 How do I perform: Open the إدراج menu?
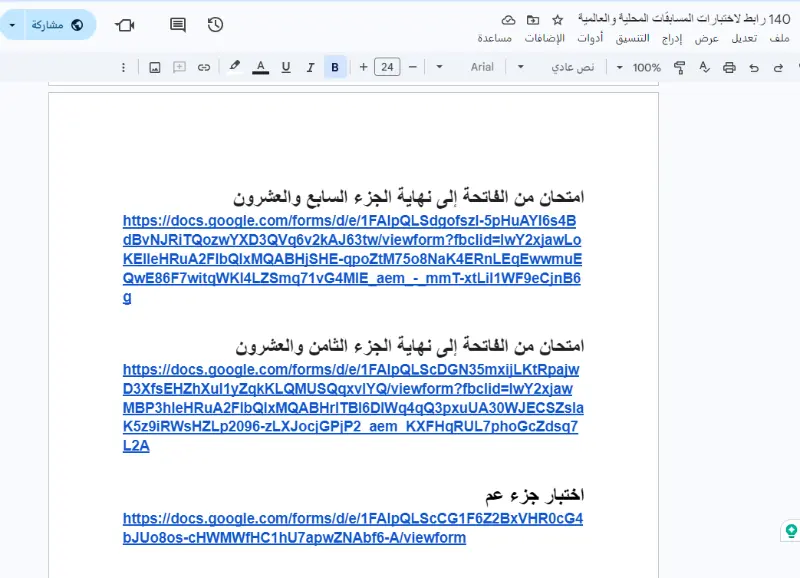671,38
